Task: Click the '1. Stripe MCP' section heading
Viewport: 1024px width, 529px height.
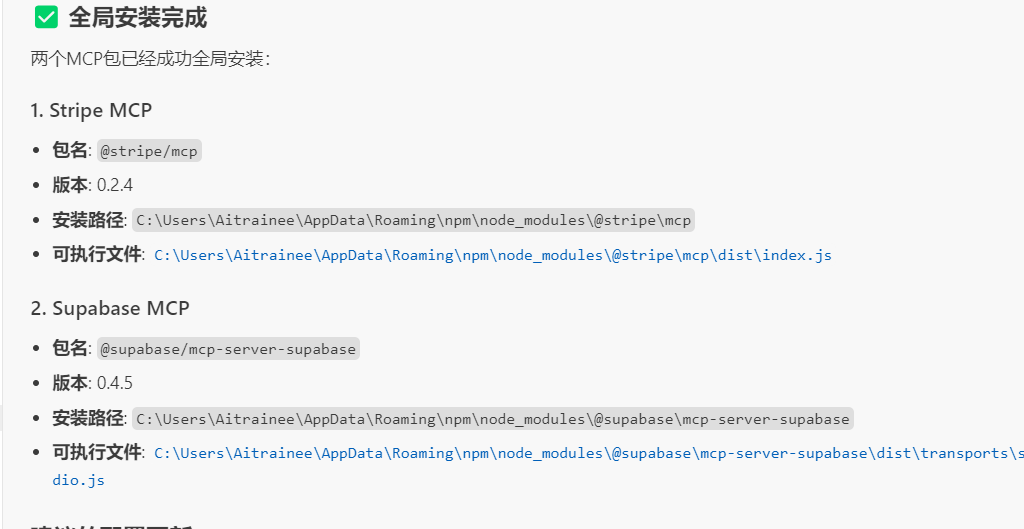Action: click(91, 110)
